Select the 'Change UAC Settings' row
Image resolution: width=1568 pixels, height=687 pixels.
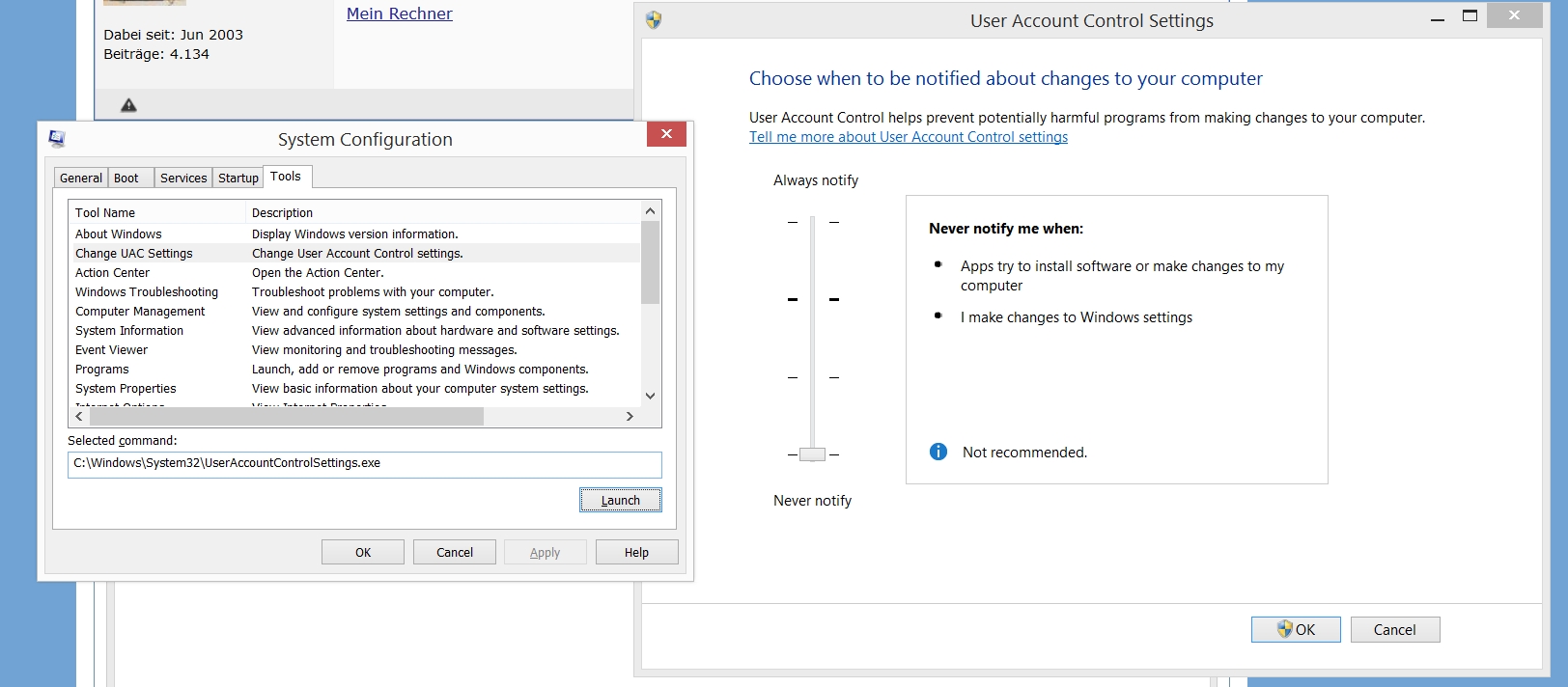tap(355, 253)
